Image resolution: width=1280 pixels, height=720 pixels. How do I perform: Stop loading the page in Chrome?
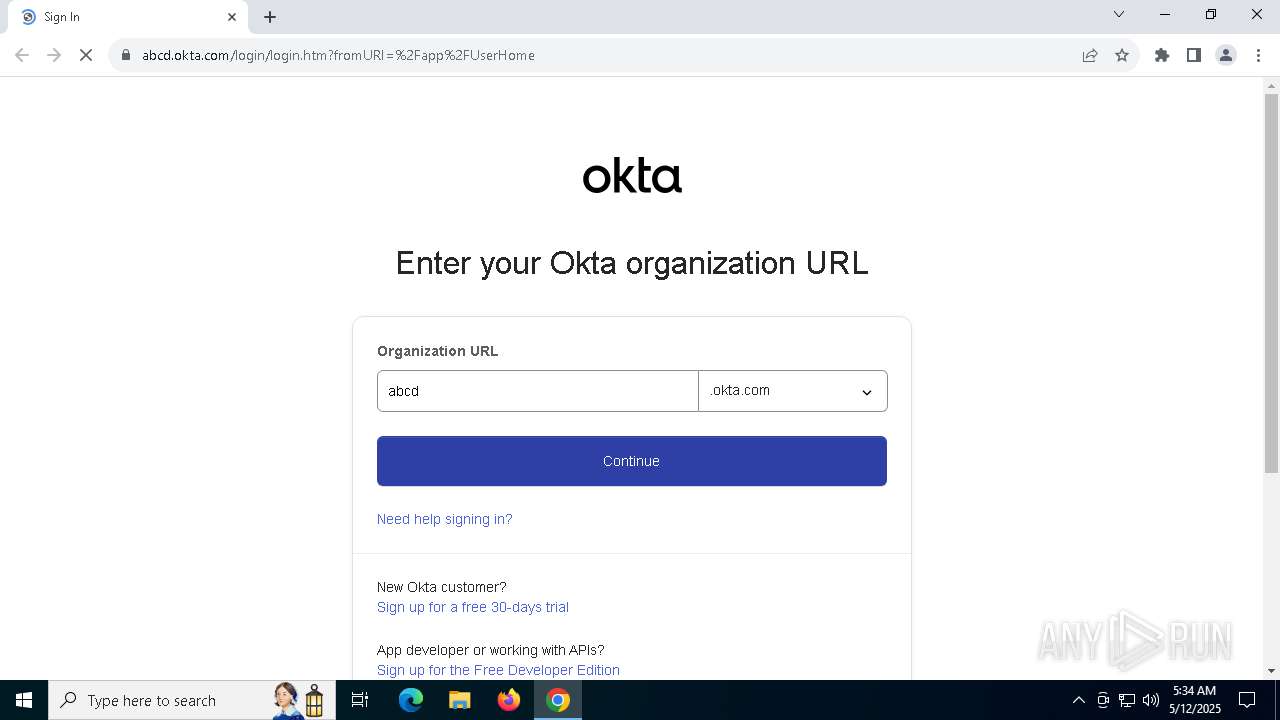point(86,55)
